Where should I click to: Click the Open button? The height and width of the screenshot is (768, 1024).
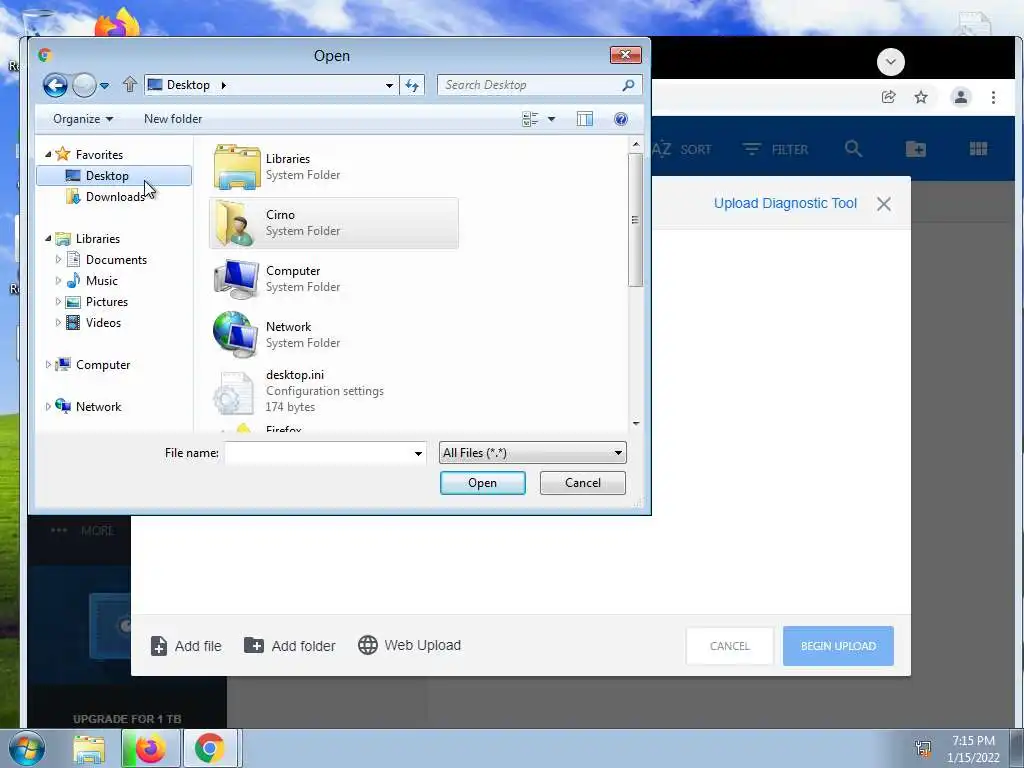(483, 483)
